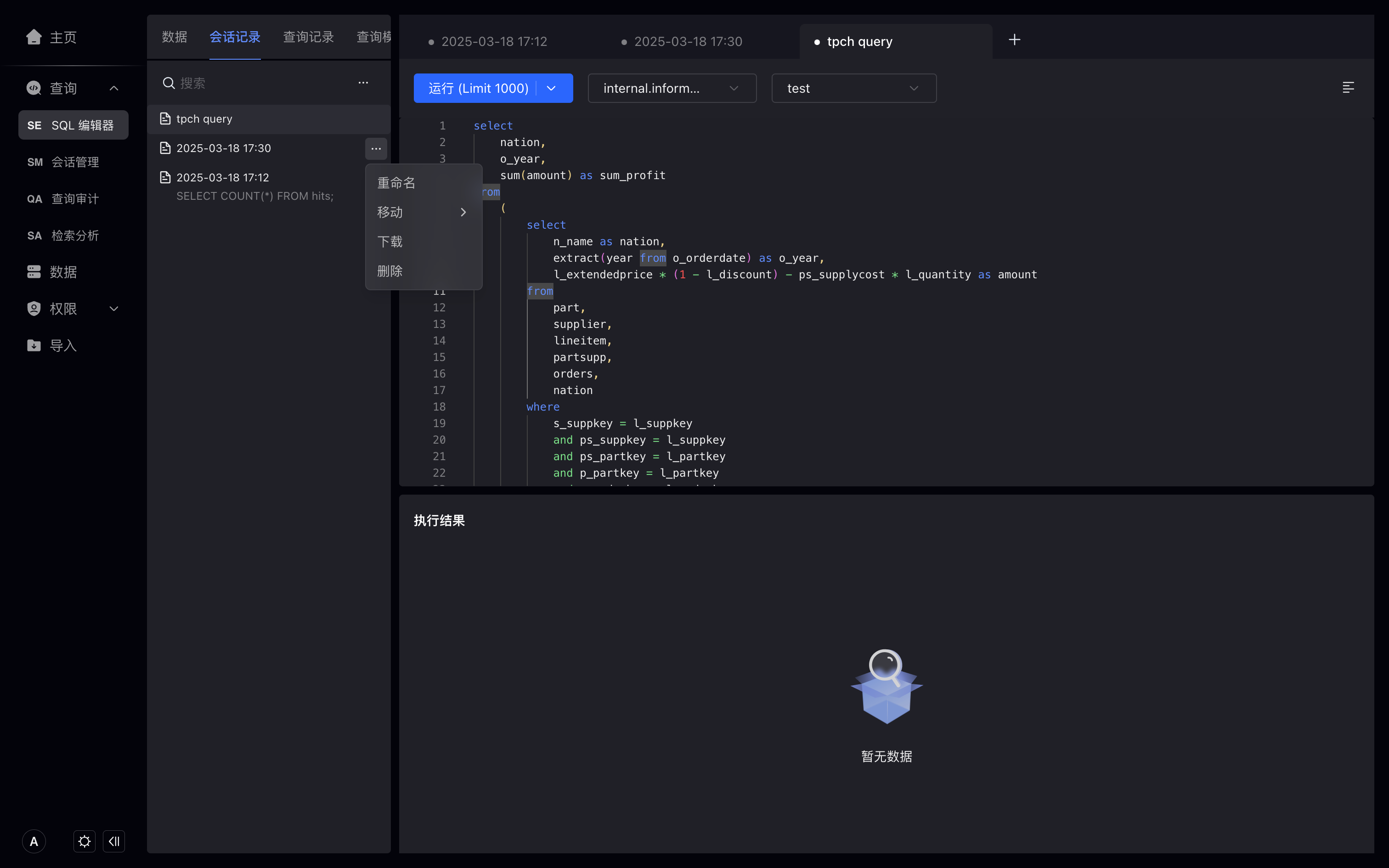This screenshot has height=868, width=1389.
Task: Click the 暂无数据 empty state label
Action: [x=887, y=757]
